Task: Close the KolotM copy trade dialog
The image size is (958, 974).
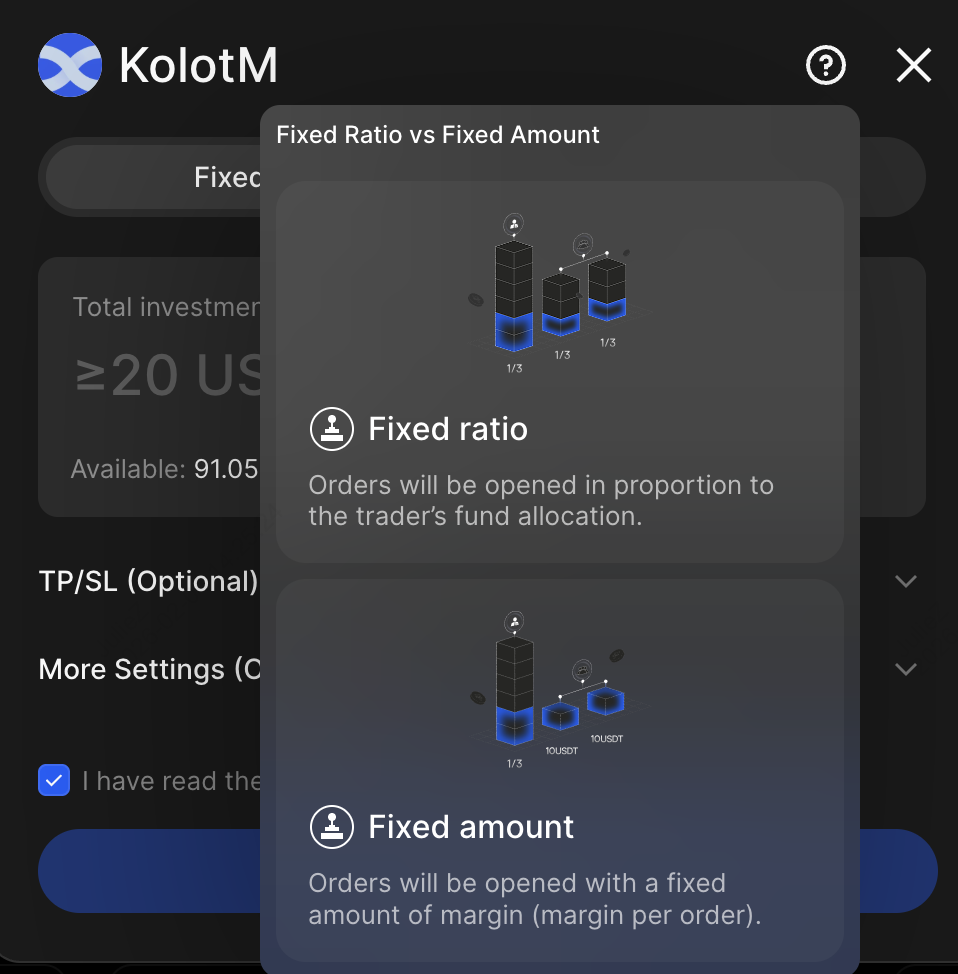Action: click(913, 66)
